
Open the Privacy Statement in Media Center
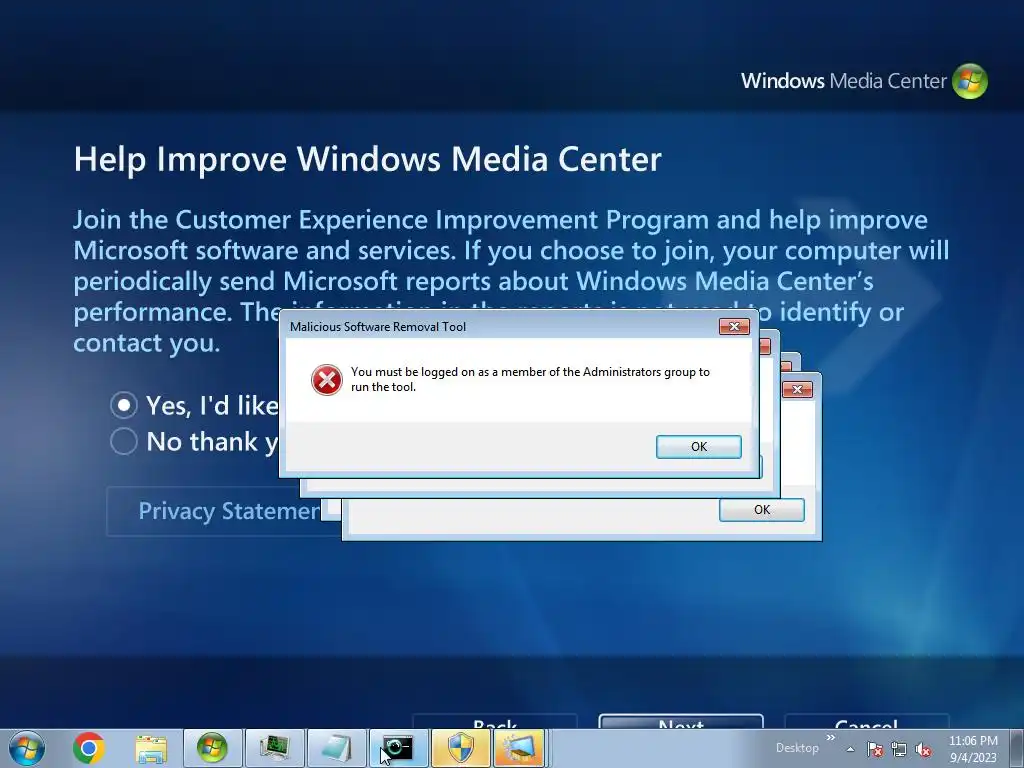pyautogui.click(x=224, y=511)
